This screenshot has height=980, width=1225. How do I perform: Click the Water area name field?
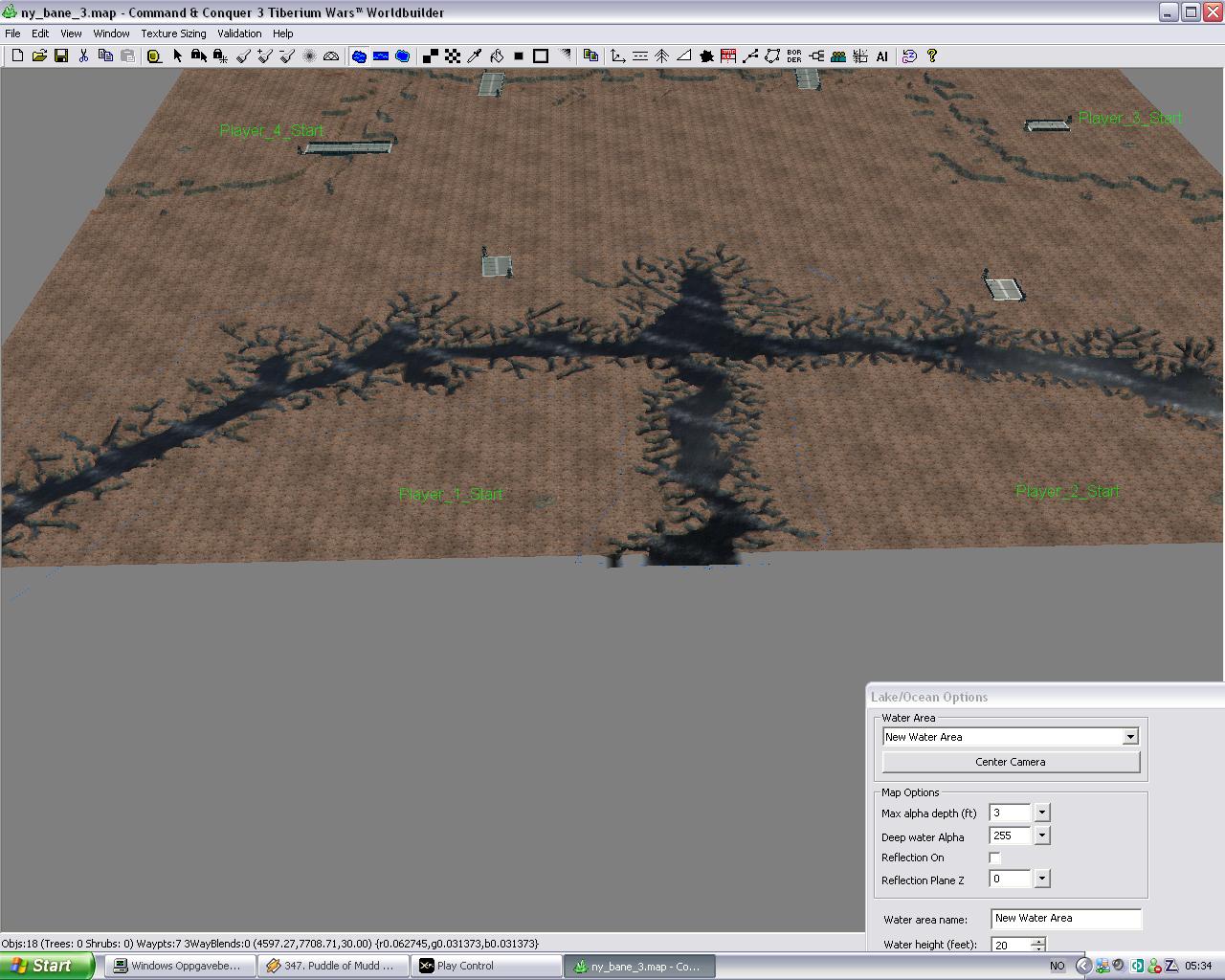click(x=1066, y=919)
